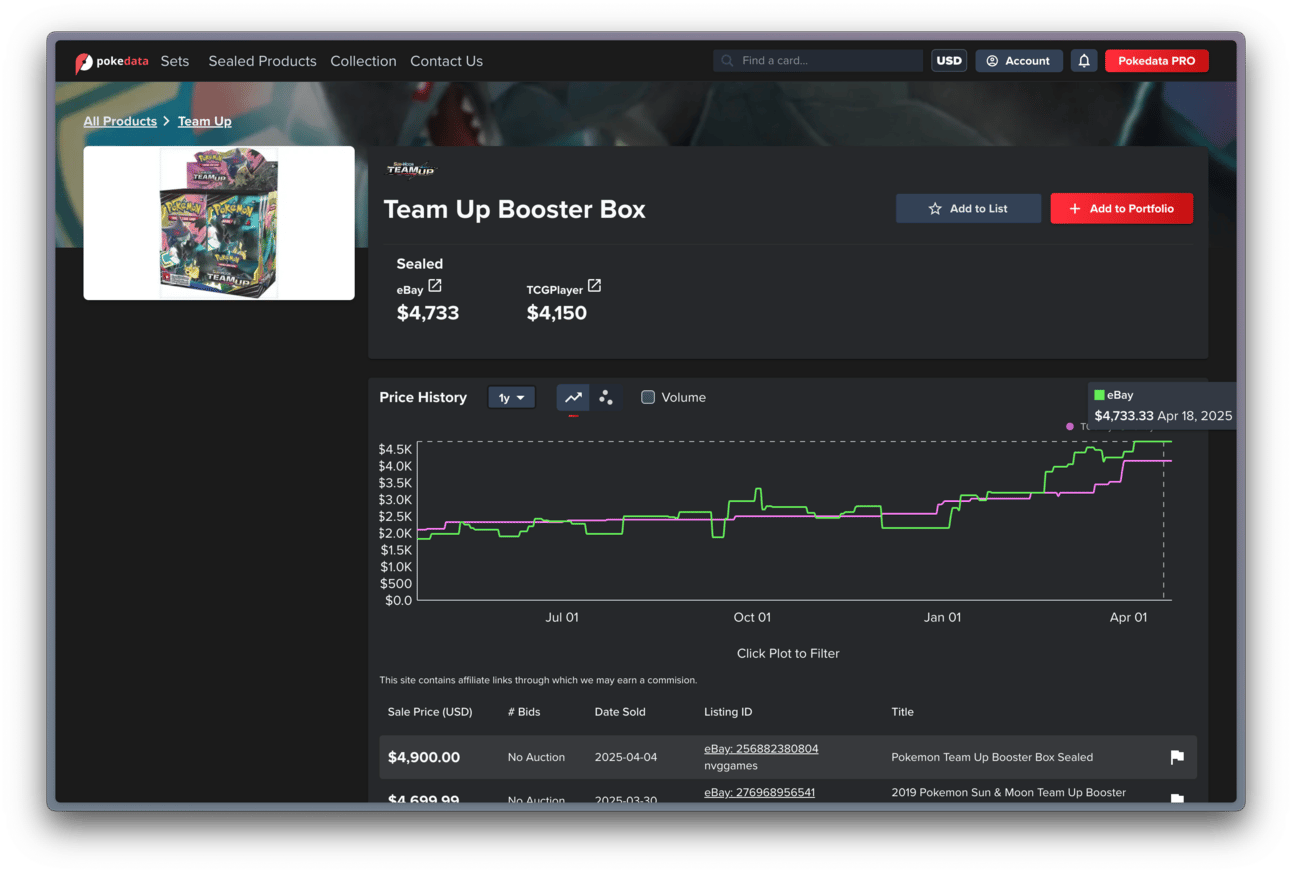Click the Sealed label above prices
The width and height of the screenshot is (1292, 873).
click(x=420, y=264)
